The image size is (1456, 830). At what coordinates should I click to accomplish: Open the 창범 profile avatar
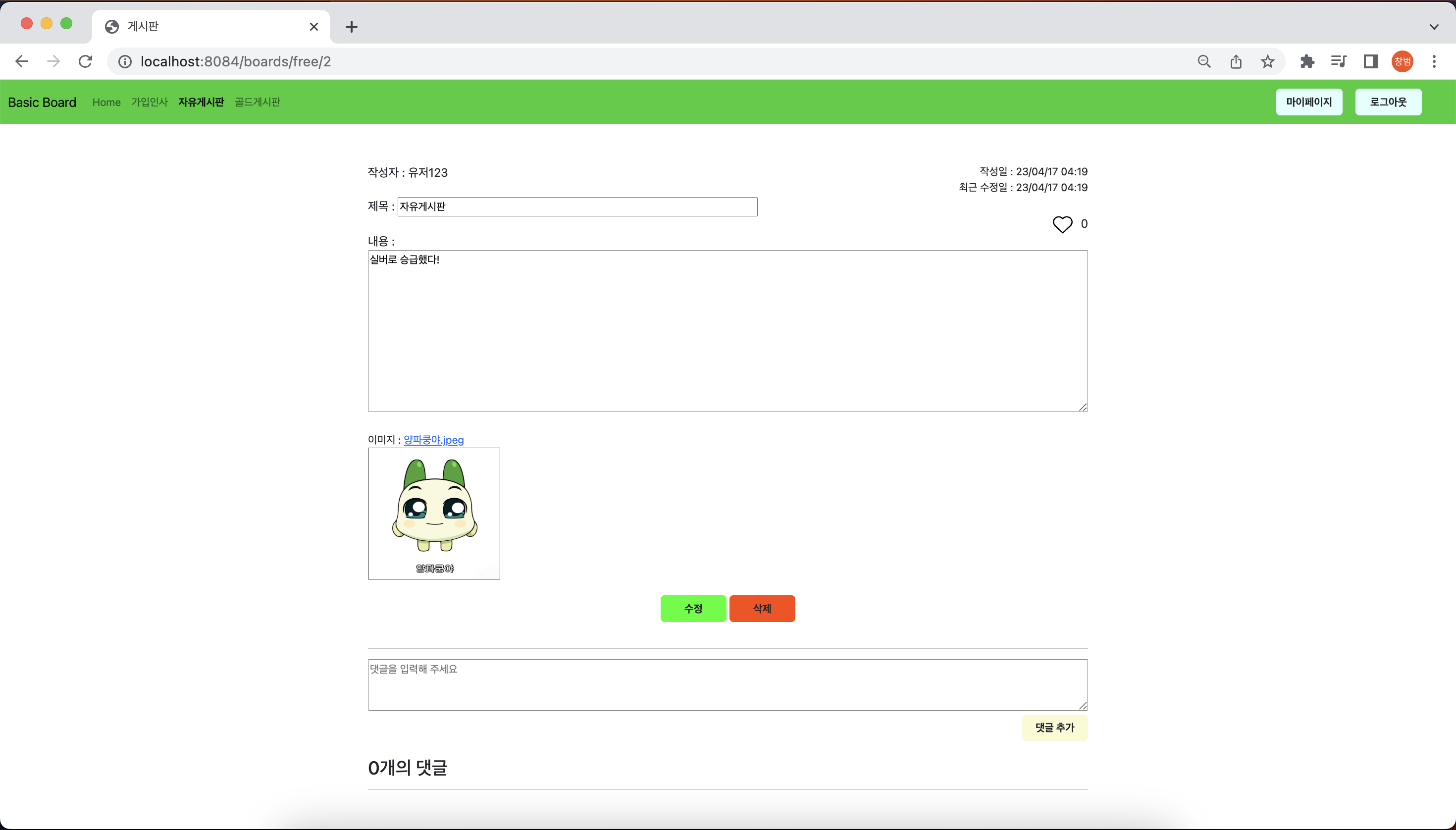[x=1402, y=61]
